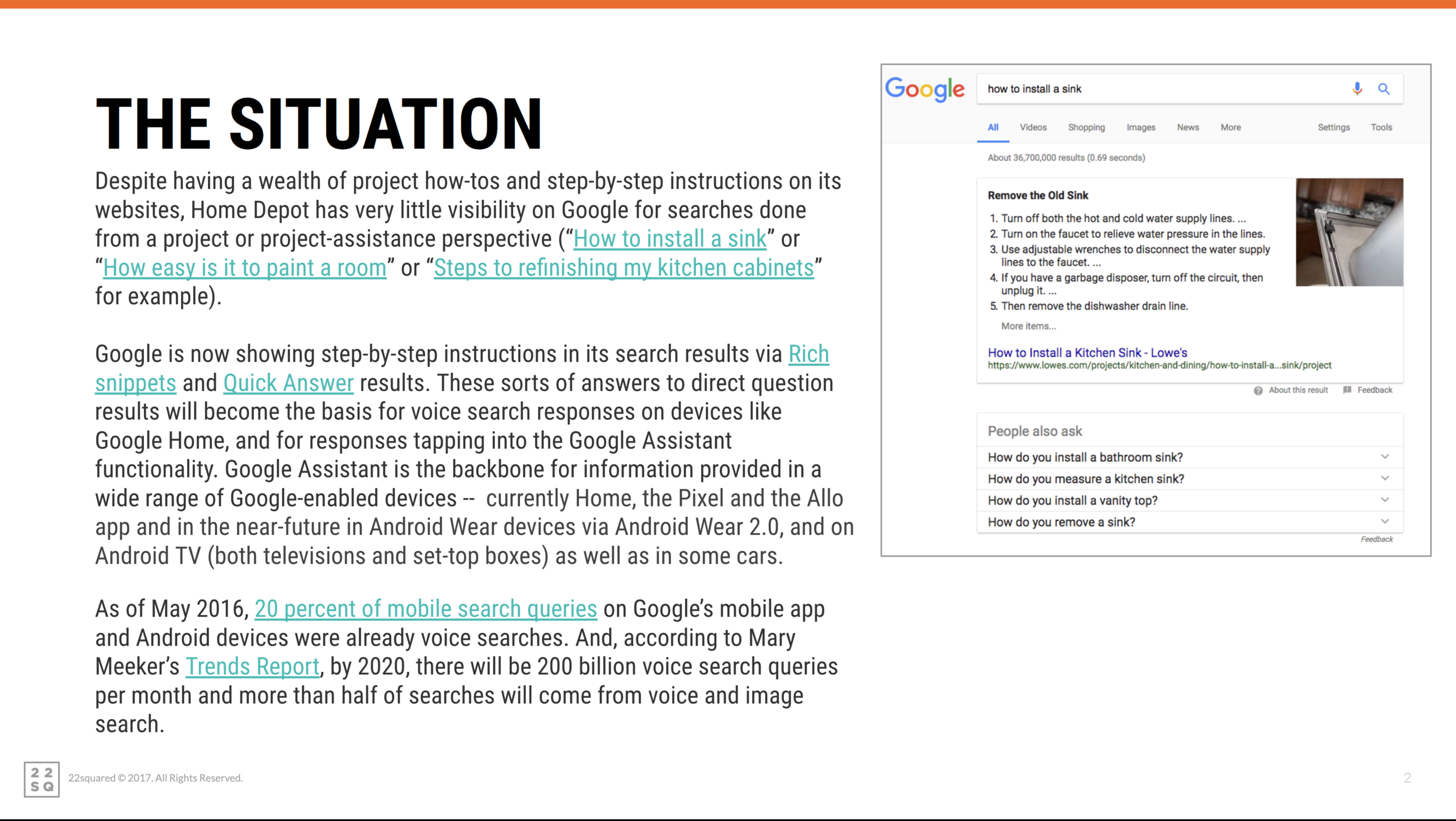
Task: Open the 'Trends Report' link
Action: pyautogui.click(x=252, y=667)
